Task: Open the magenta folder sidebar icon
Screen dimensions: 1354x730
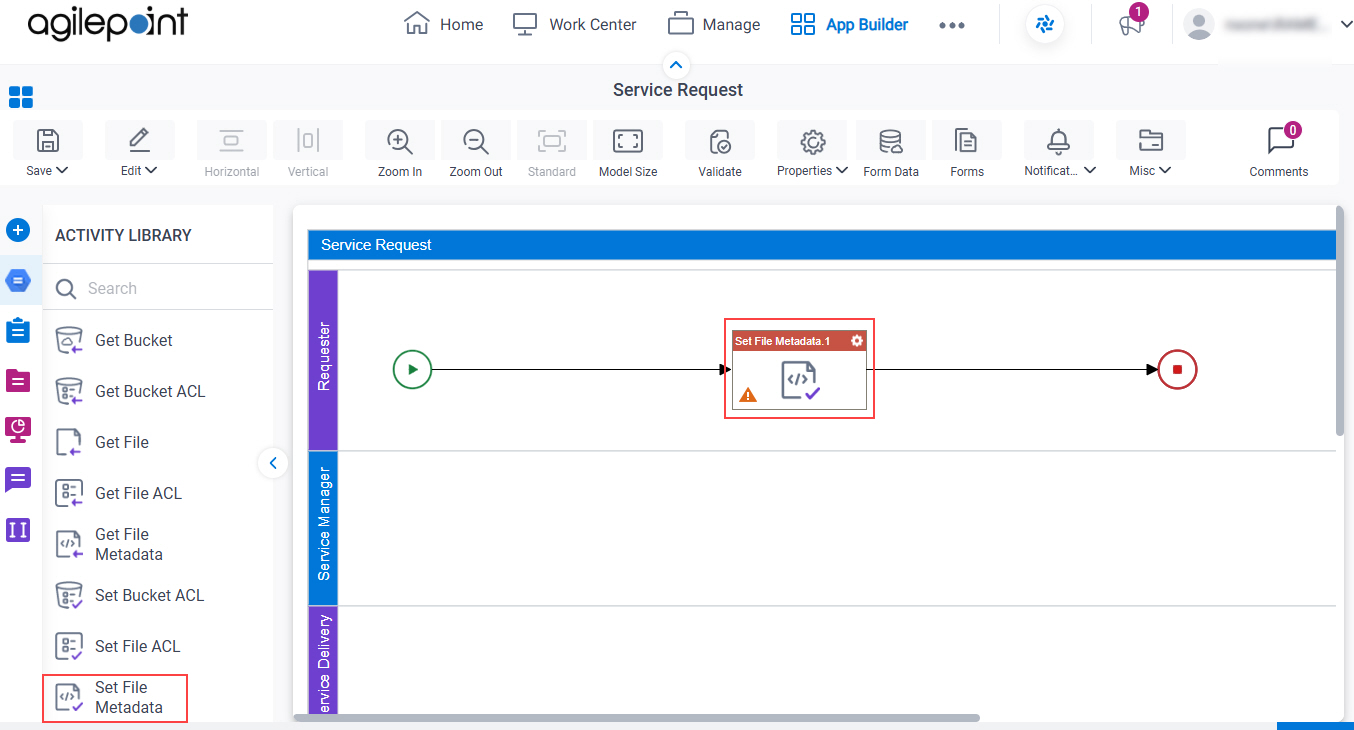Action: coord(18,380)
